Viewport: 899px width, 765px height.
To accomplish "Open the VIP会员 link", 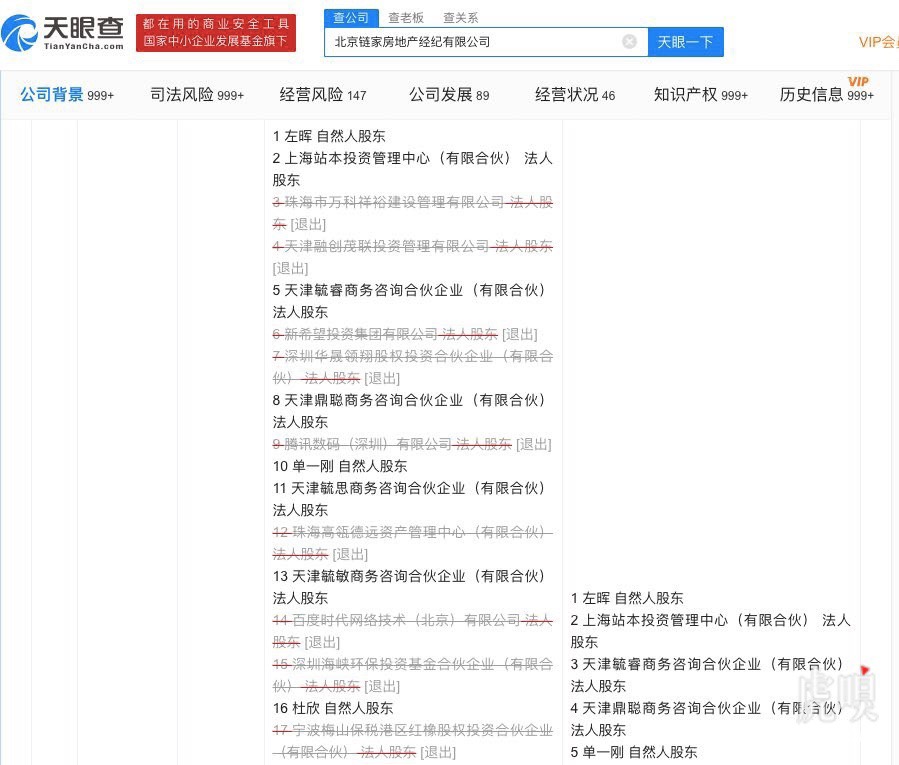I will [878, 42].
